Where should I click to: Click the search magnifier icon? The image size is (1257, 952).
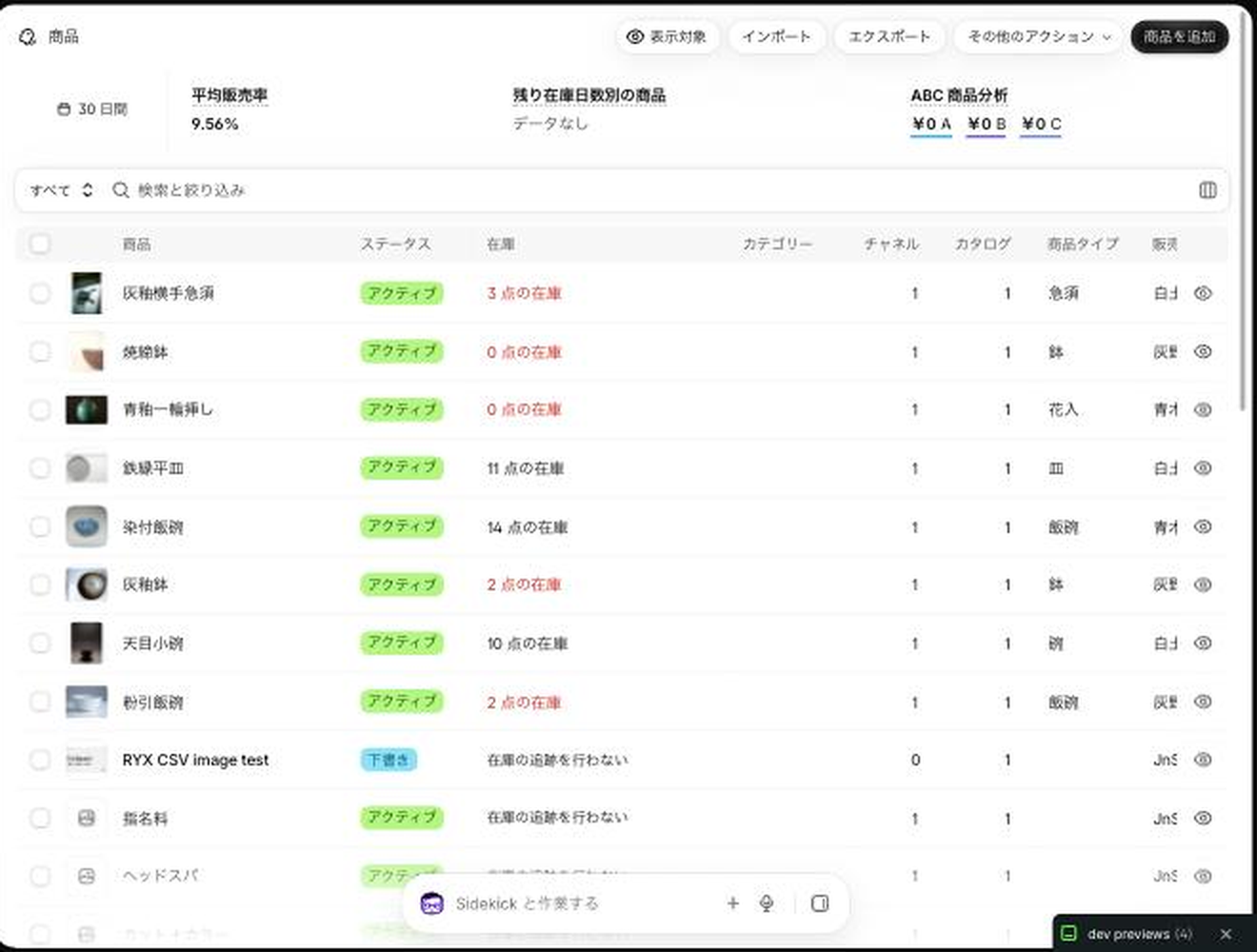tap(121, 190)
